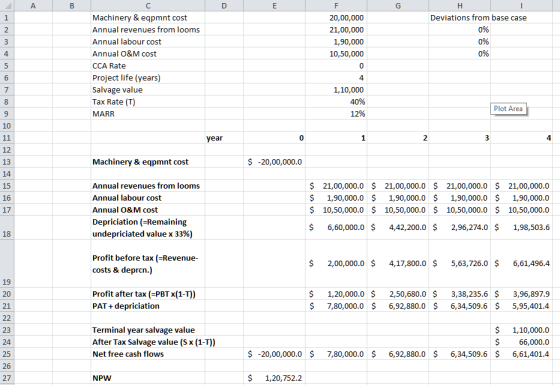Select tax rate 40% cell
The height and width of the screenshot is (385, 560).
(336, 102)
